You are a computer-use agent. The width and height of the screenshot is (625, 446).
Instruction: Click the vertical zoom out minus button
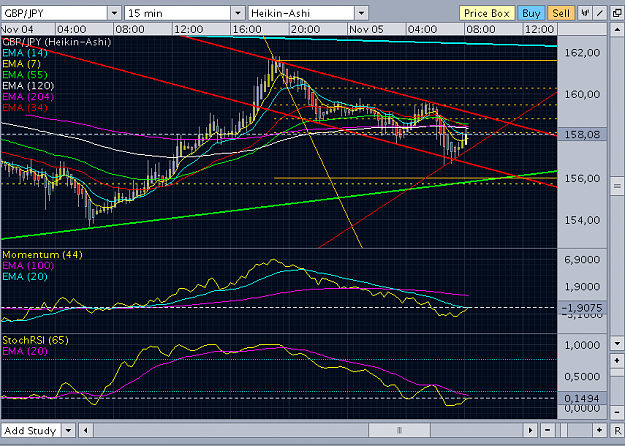click(x=617, y=412)
